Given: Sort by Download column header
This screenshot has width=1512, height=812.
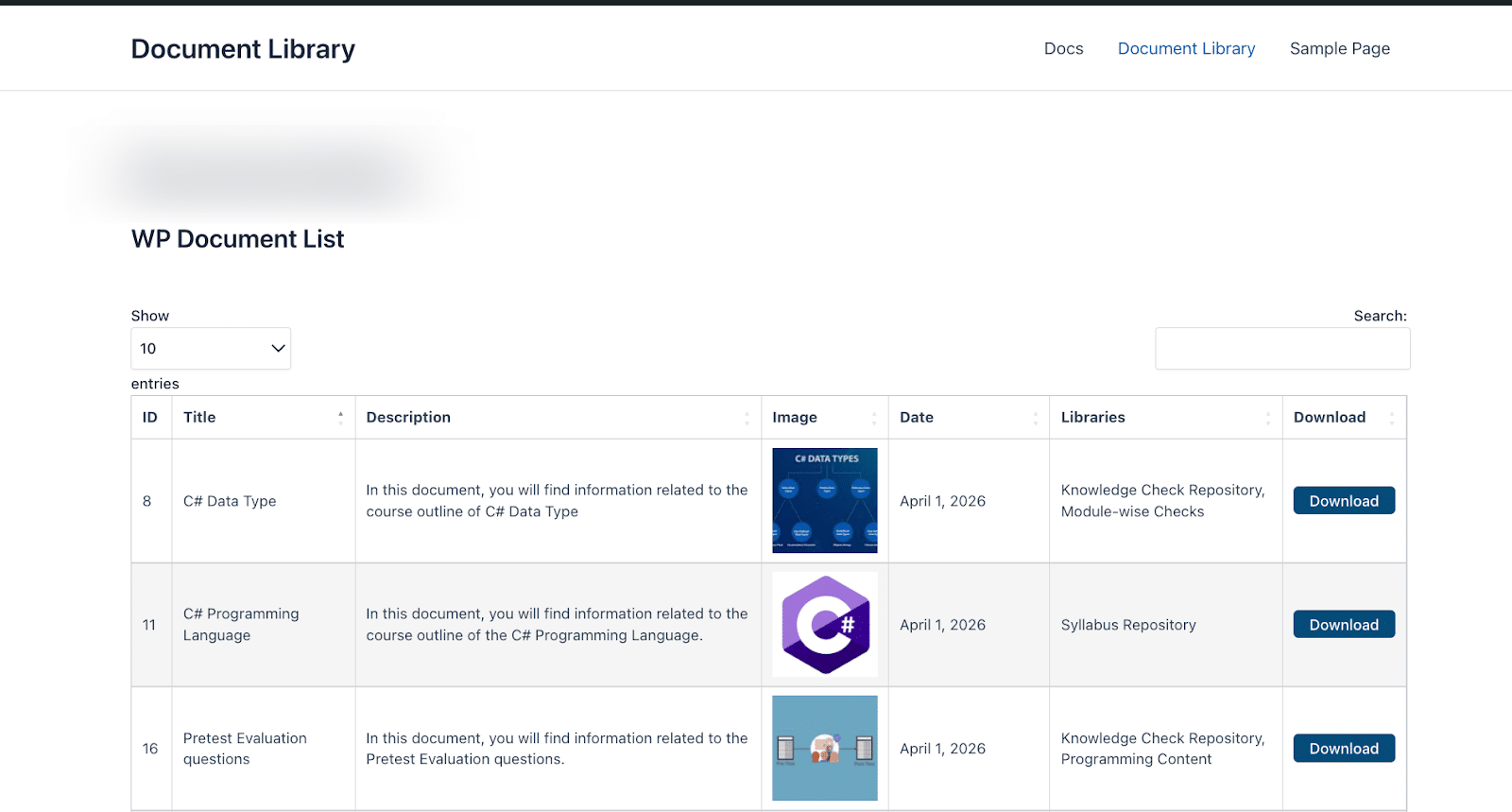Looking at the screenshot, I should (1344, 417).
